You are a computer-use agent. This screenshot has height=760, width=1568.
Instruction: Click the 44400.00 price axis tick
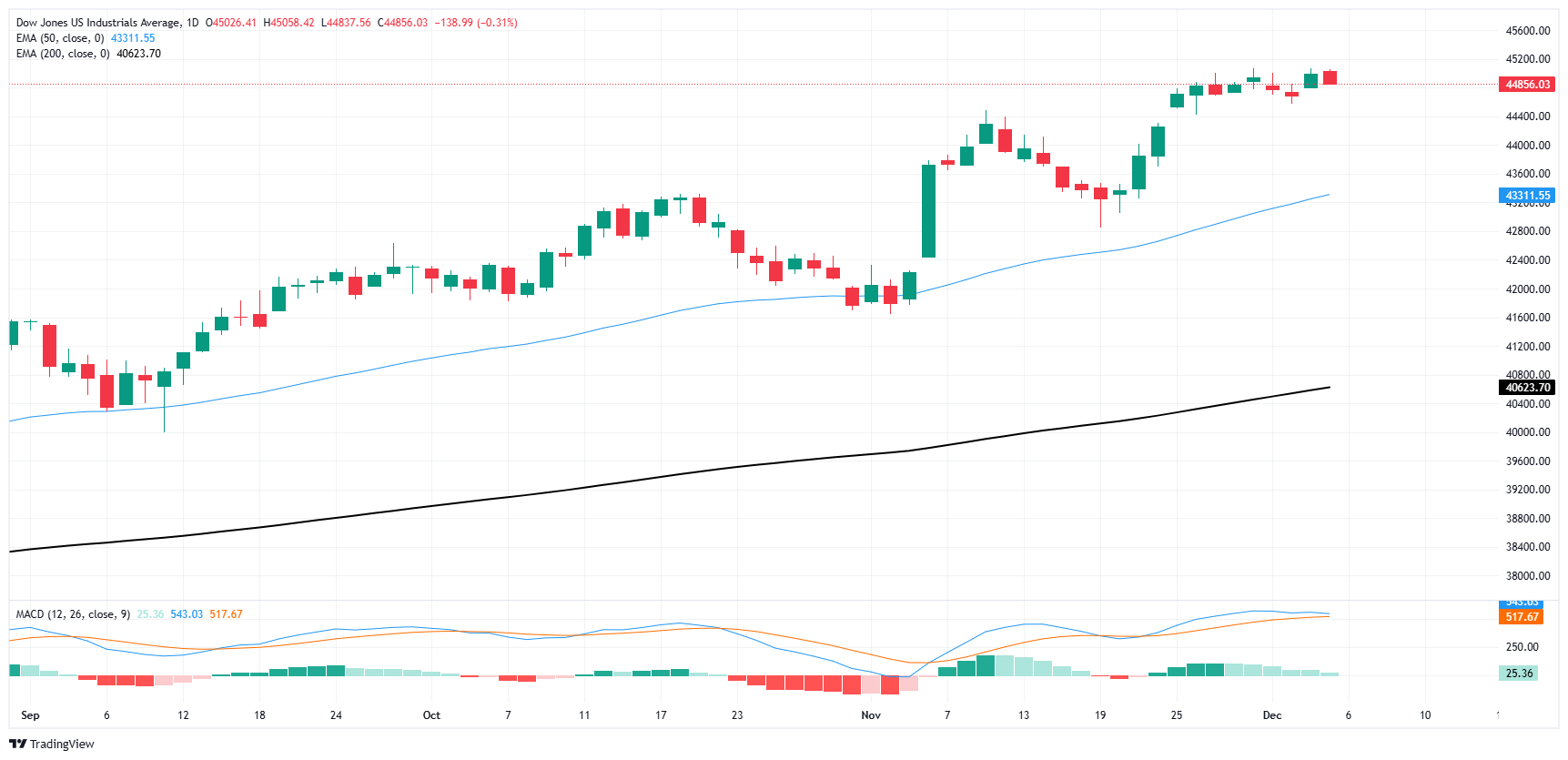pos(1528,117)
